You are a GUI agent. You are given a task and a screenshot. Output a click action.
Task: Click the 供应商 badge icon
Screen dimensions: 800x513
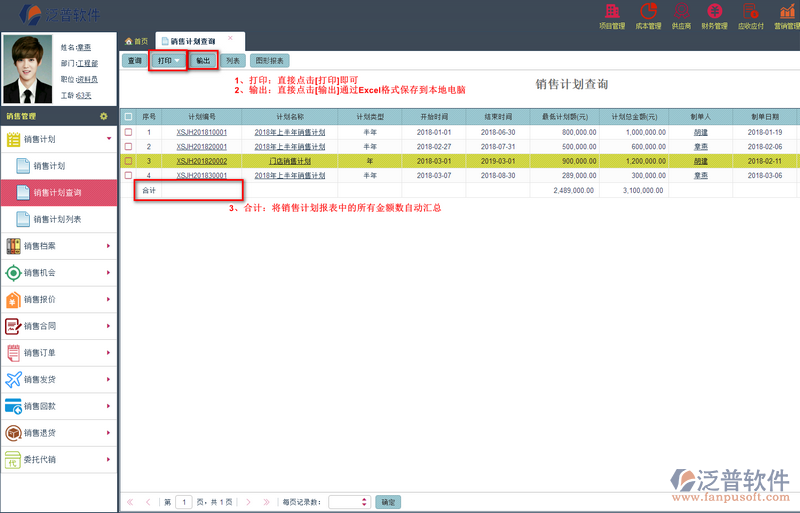[681, 13]
